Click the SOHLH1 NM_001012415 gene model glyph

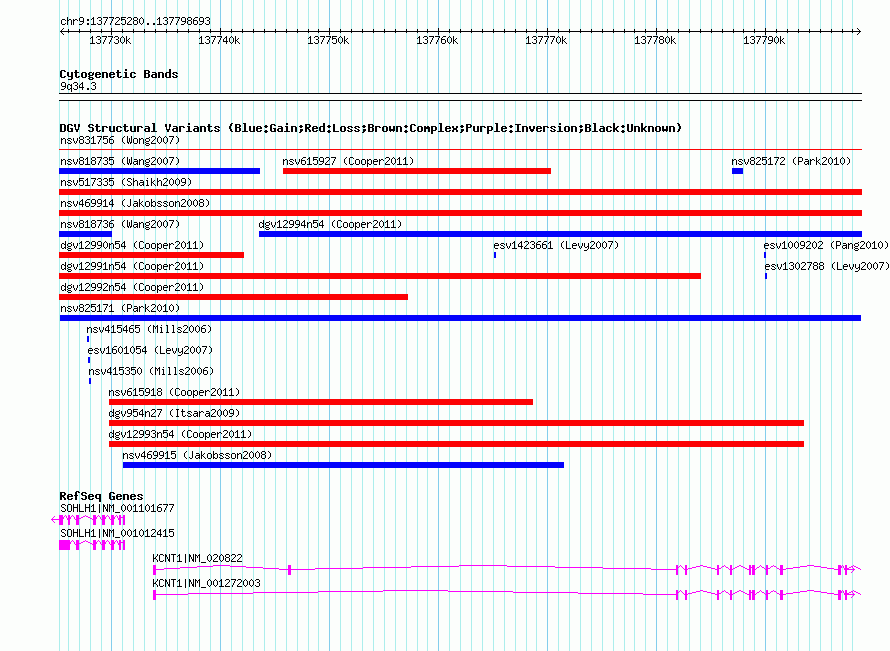(92, 545)
